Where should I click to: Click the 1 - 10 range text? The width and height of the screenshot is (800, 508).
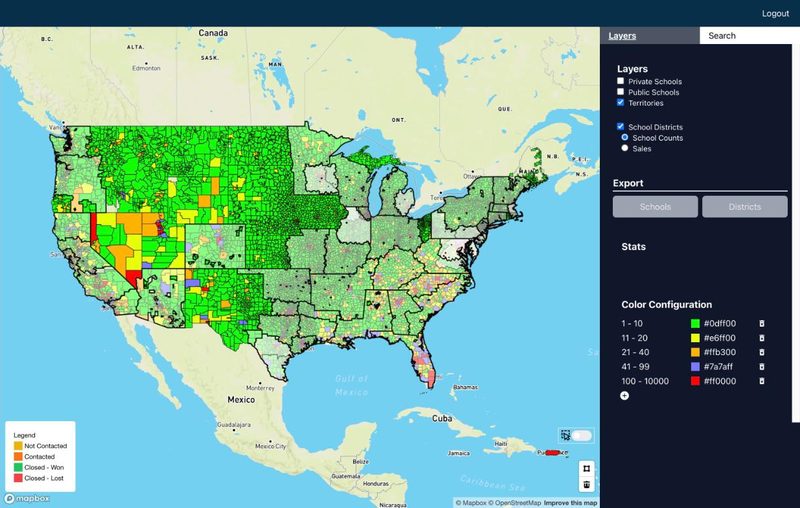[x=632, y=323]
